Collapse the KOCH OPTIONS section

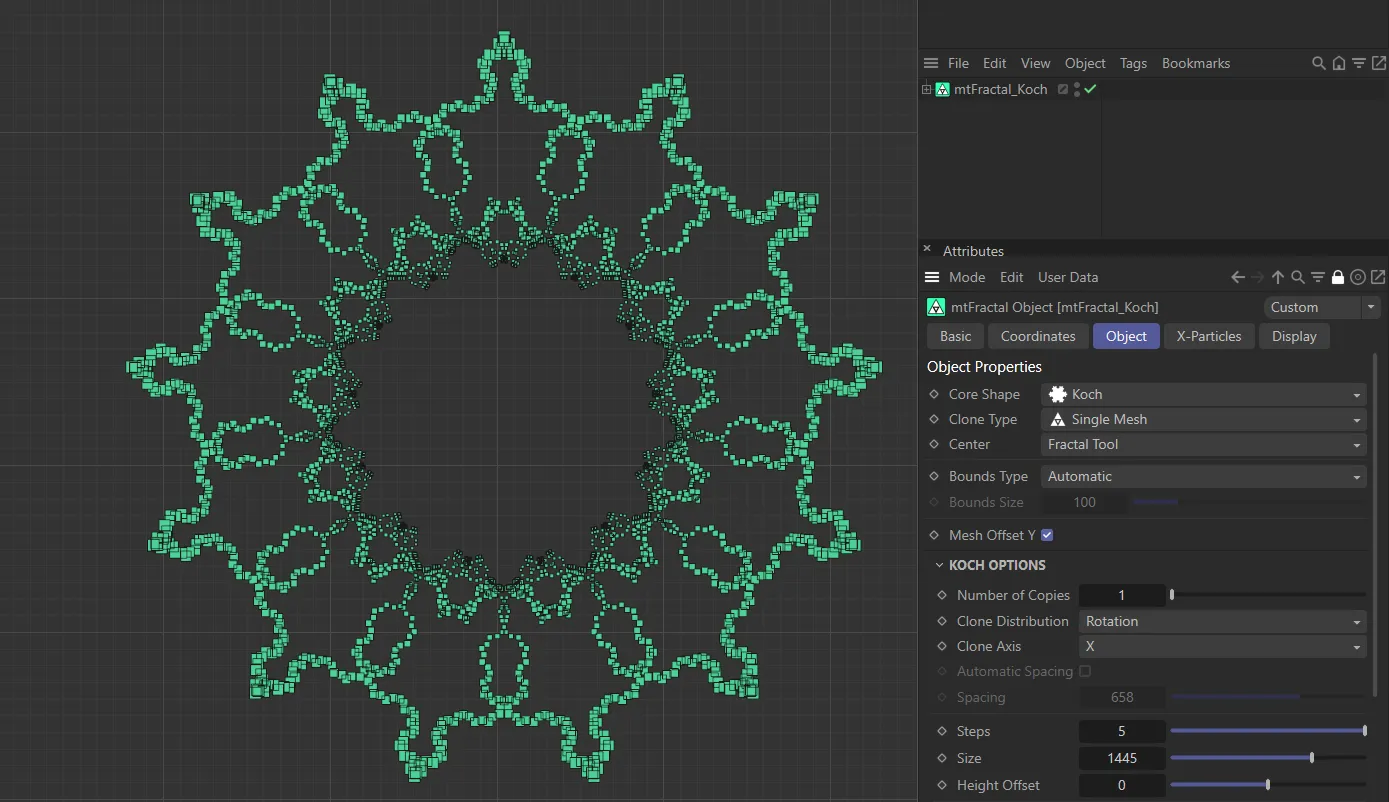[x=939, y=565]
